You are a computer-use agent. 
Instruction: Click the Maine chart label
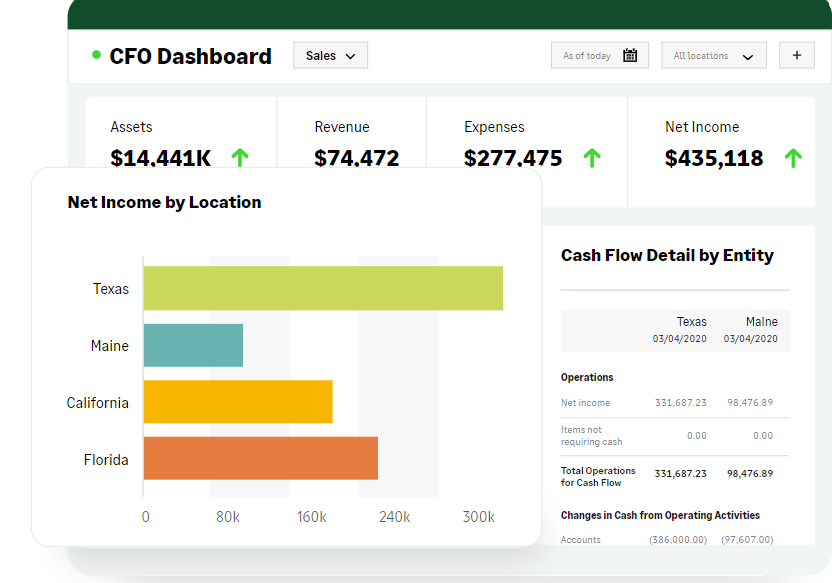pos(109,345)
